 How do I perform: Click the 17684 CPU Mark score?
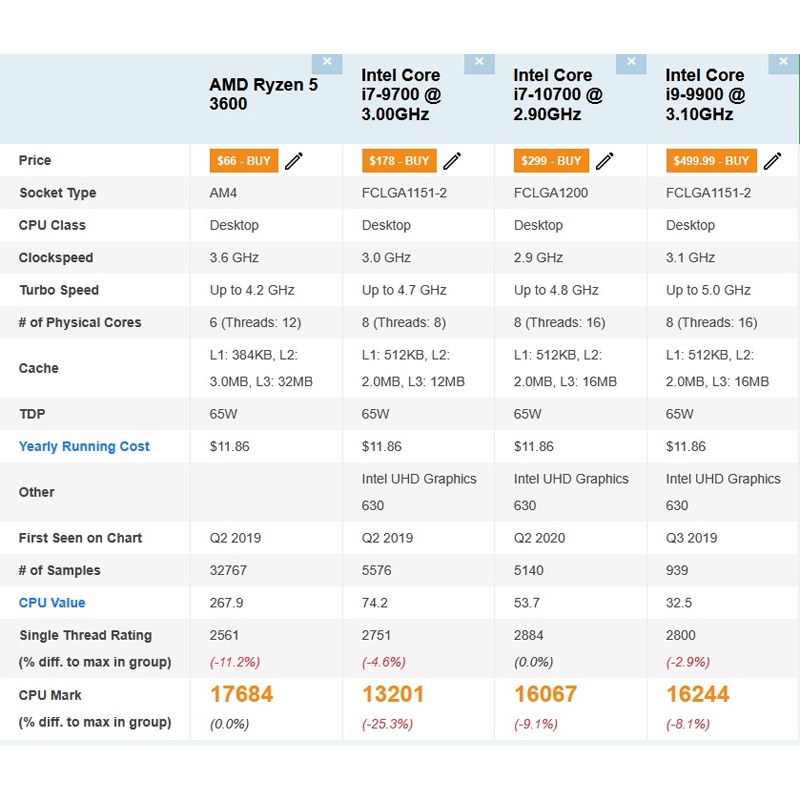click(241, 694)
